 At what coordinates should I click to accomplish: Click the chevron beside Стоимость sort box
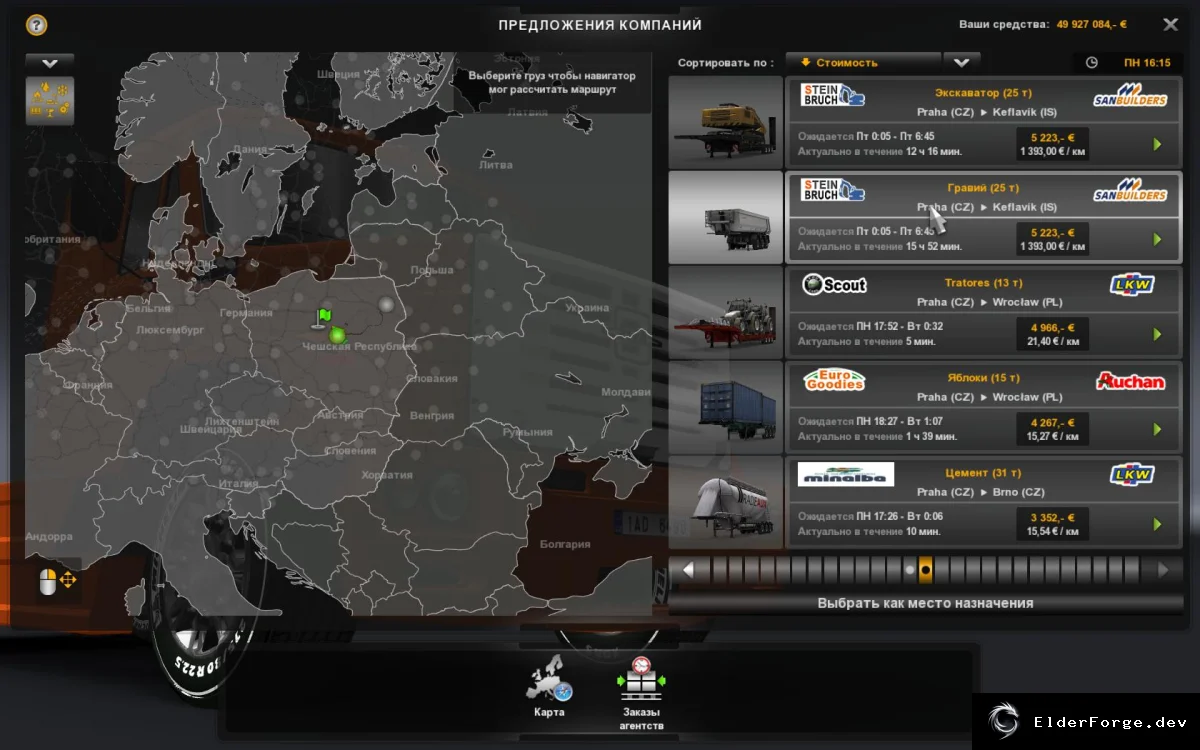coord(961,62)
